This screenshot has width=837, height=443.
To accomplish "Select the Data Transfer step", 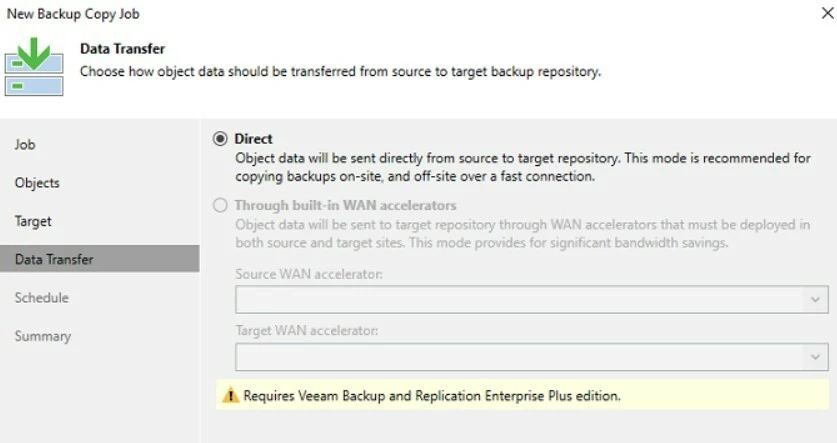I will coord(54,259).
